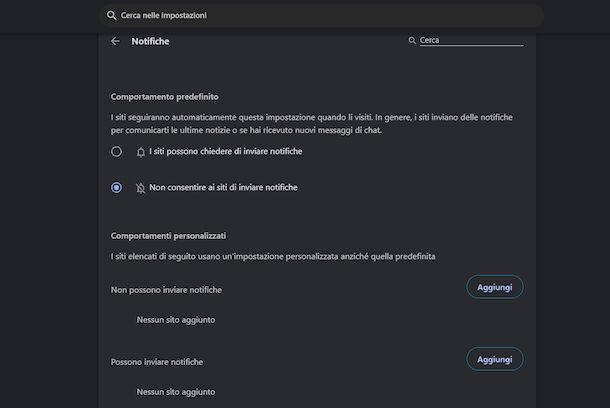
Task: Go back using the arrow beside Notifiche
Action: [x=115, y=41]
